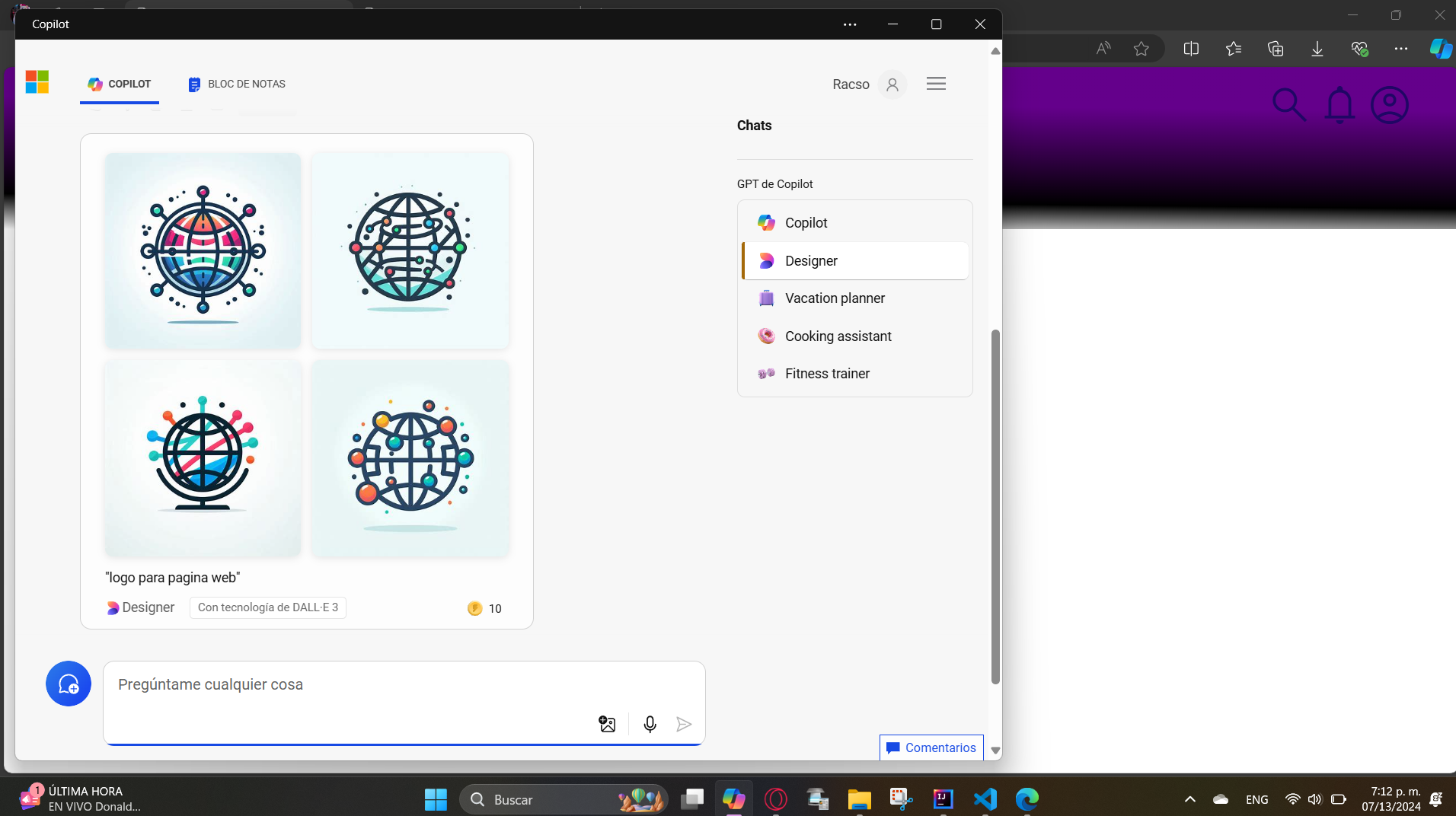Focus the 'Pregúntame cualquier cosa' input field
The image size is (1456, 816).
click(x=404, y=684)
